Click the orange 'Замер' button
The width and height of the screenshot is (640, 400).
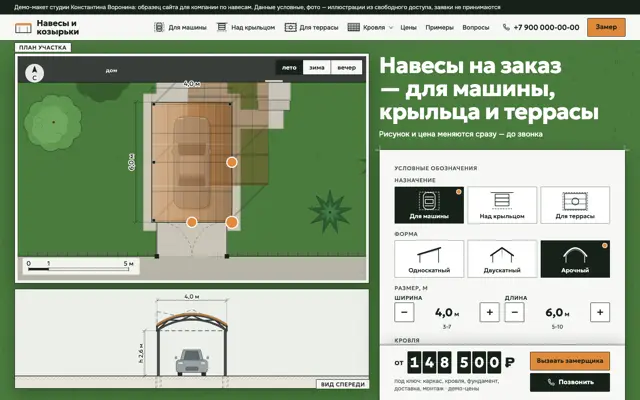(606, 27)
